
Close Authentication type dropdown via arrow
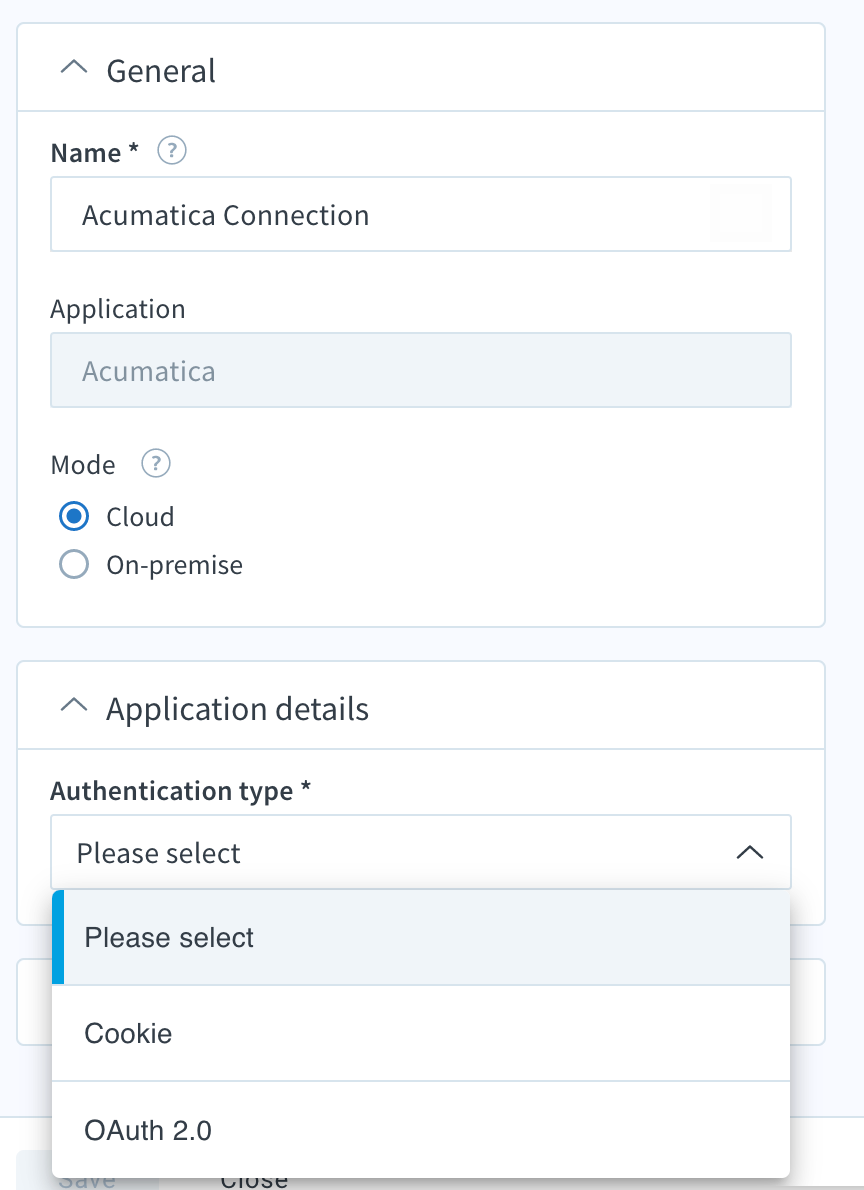[749, 852]
